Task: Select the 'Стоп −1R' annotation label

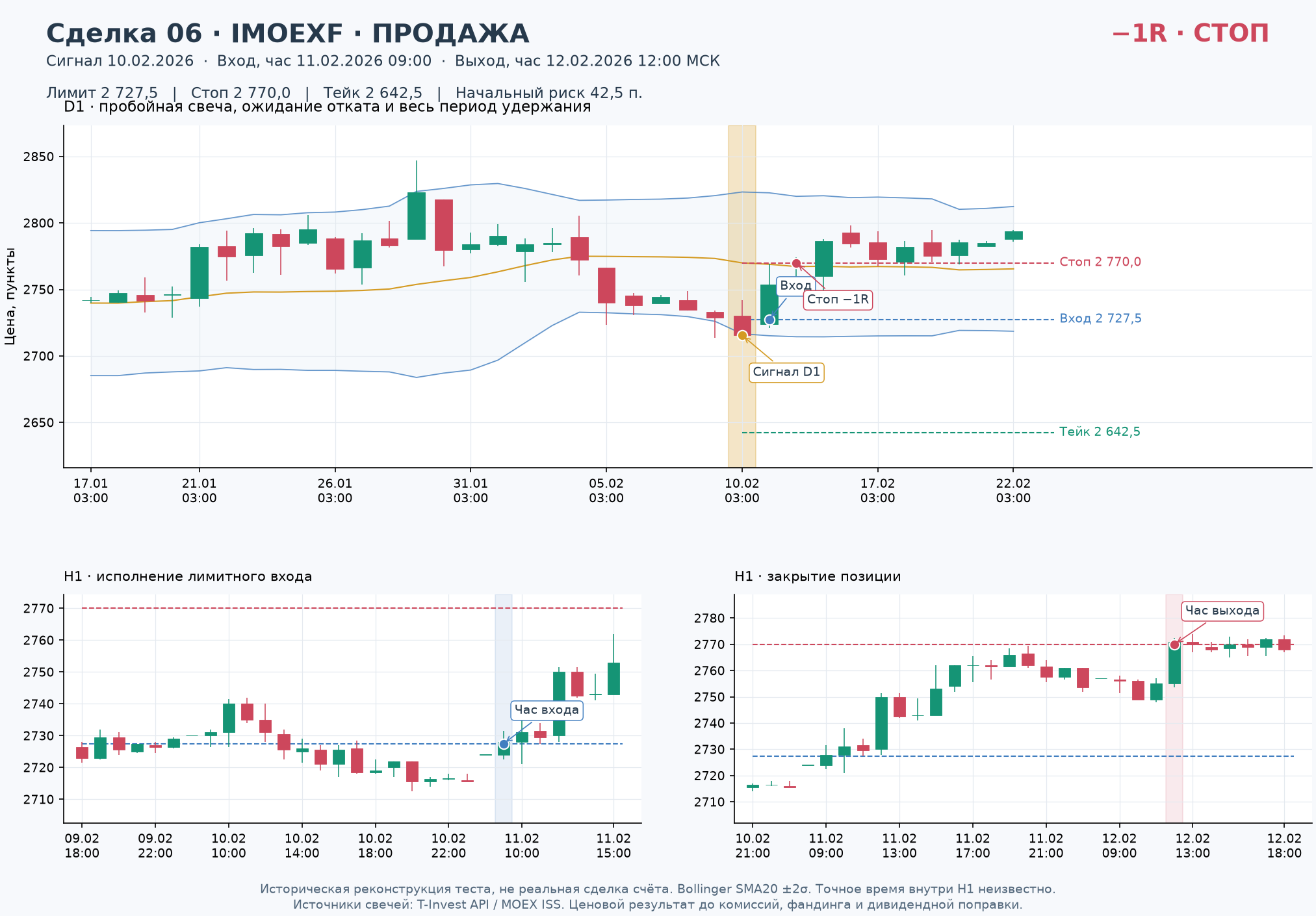Action: (x=838, y=299)
